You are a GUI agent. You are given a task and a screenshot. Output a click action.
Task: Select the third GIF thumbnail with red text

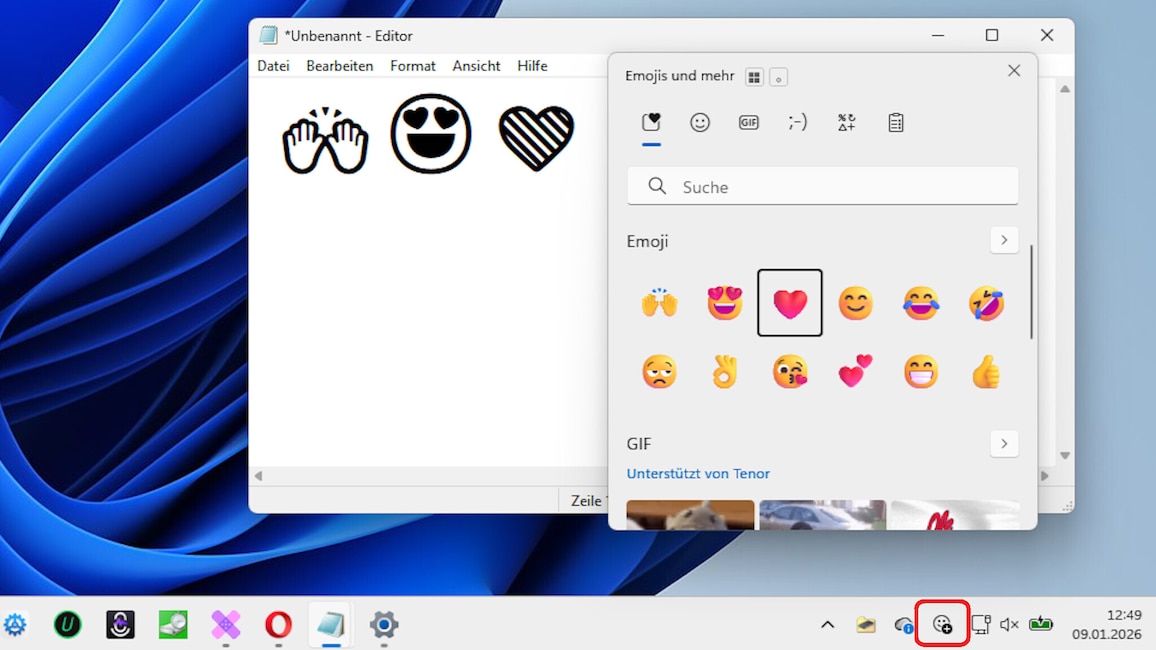point(955,515)
